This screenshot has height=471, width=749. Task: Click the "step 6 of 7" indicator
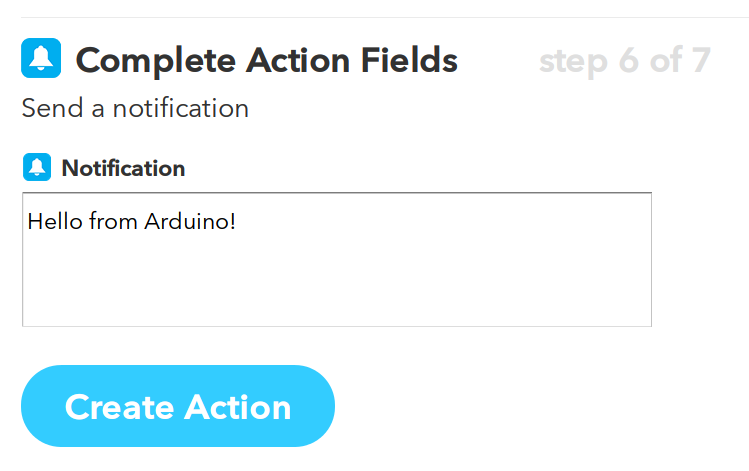pos(624,60)
